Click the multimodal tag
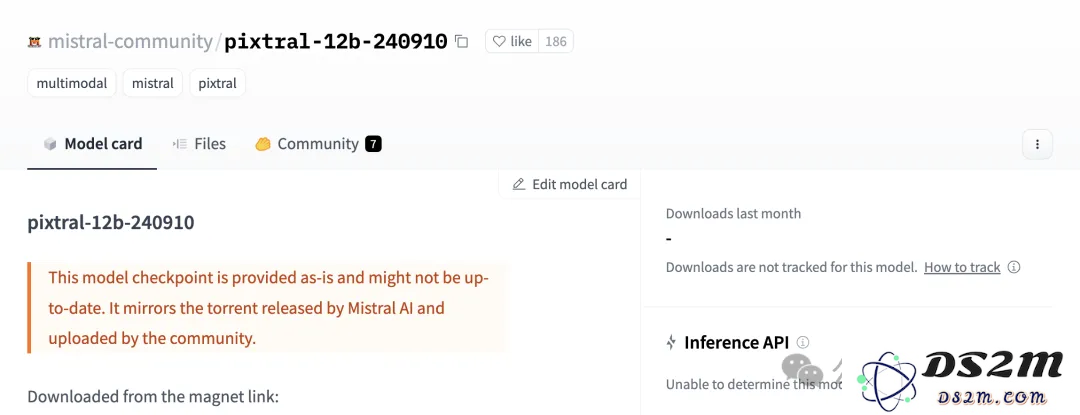The height and width of the screenshot is (415, 1080). click(x=72, y=83)
